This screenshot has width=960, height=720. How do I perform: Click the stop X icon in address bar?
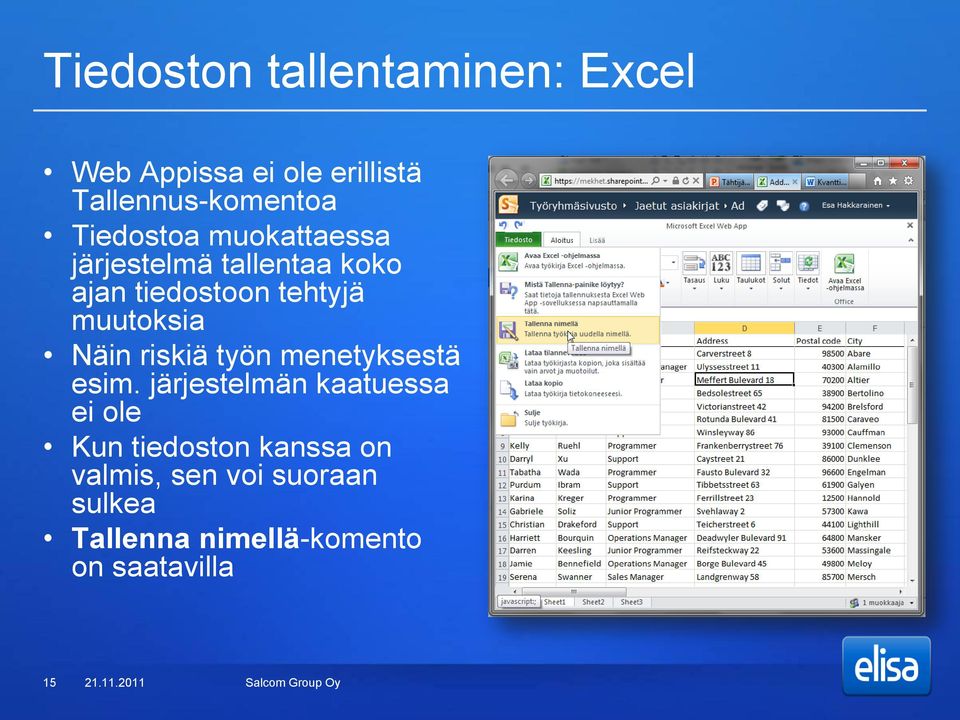coord(696,181)
